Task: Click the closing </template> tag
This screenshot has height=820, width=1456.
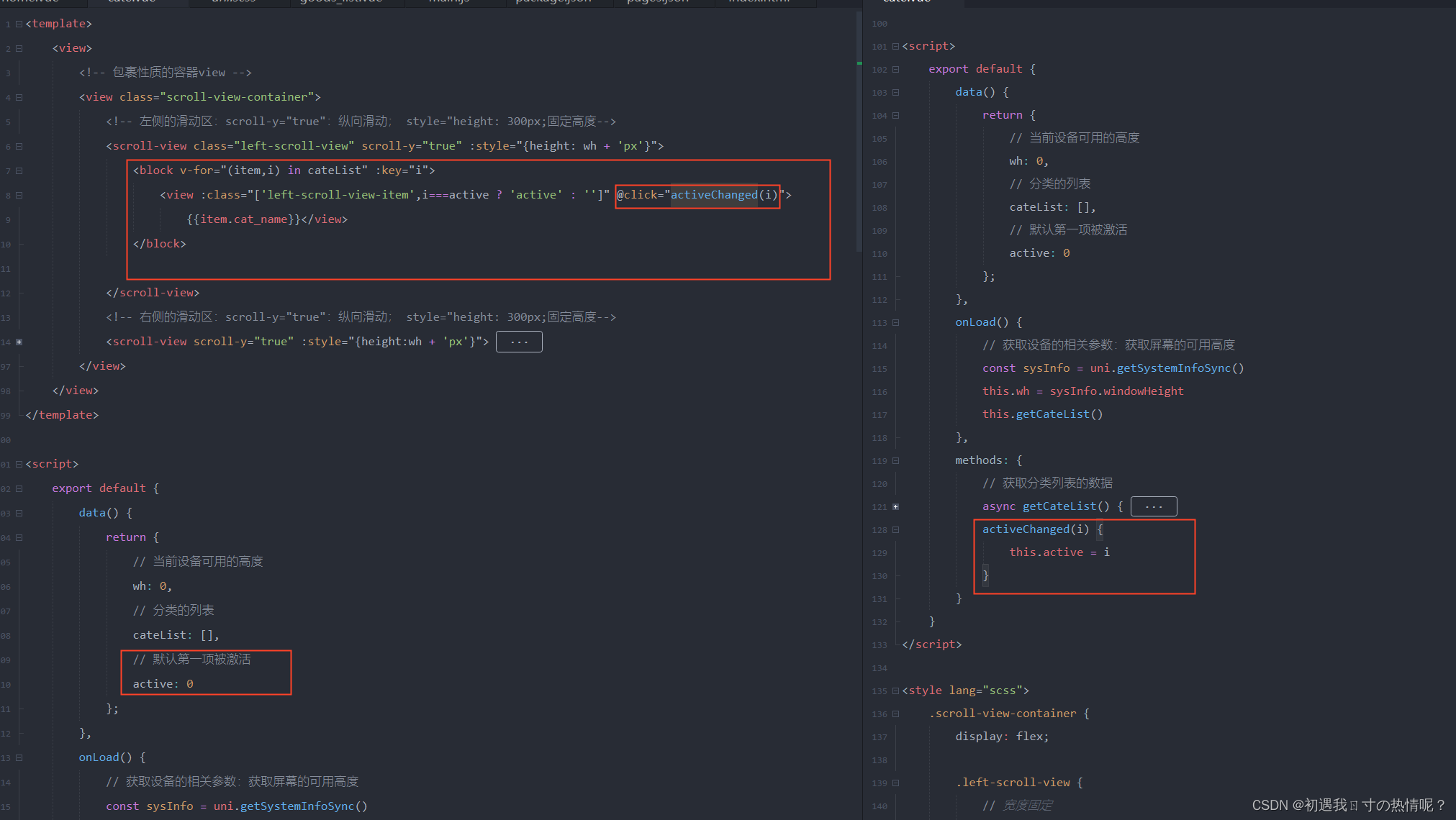Action: (x=62, y=415)
